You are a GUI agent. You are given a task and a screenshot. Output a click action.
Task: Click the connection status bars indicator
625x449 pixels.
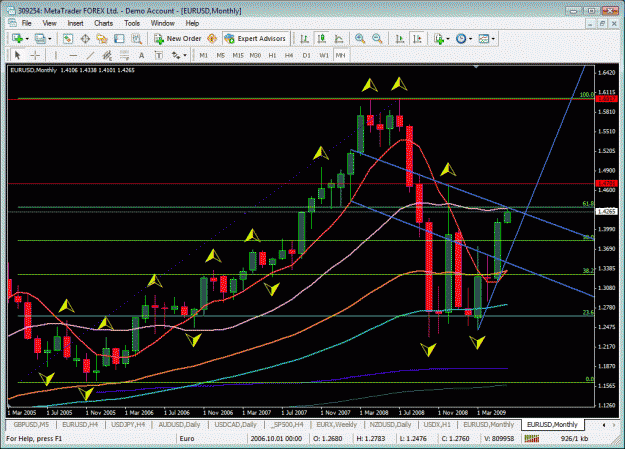click(x=531, y=439)
